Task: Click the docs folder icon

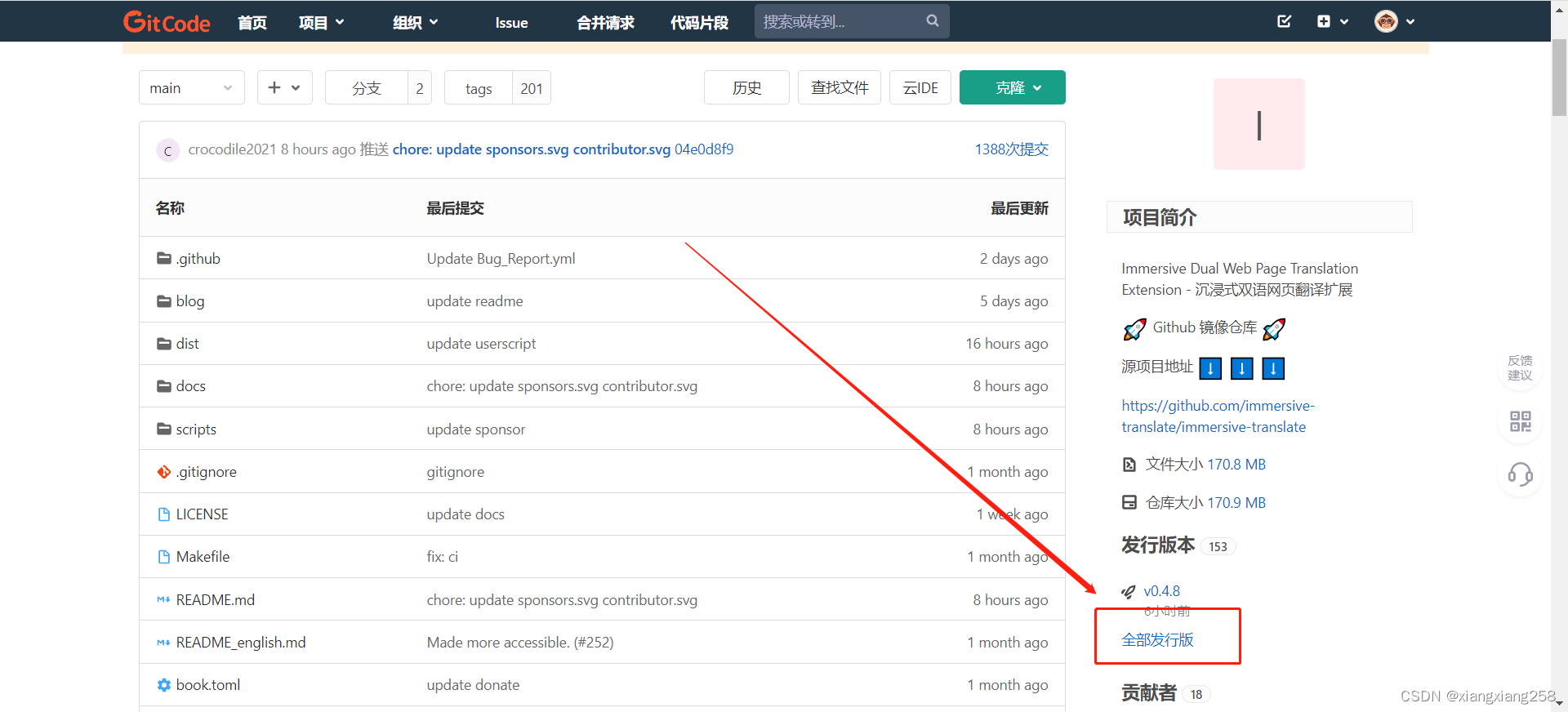Action: 164,386
